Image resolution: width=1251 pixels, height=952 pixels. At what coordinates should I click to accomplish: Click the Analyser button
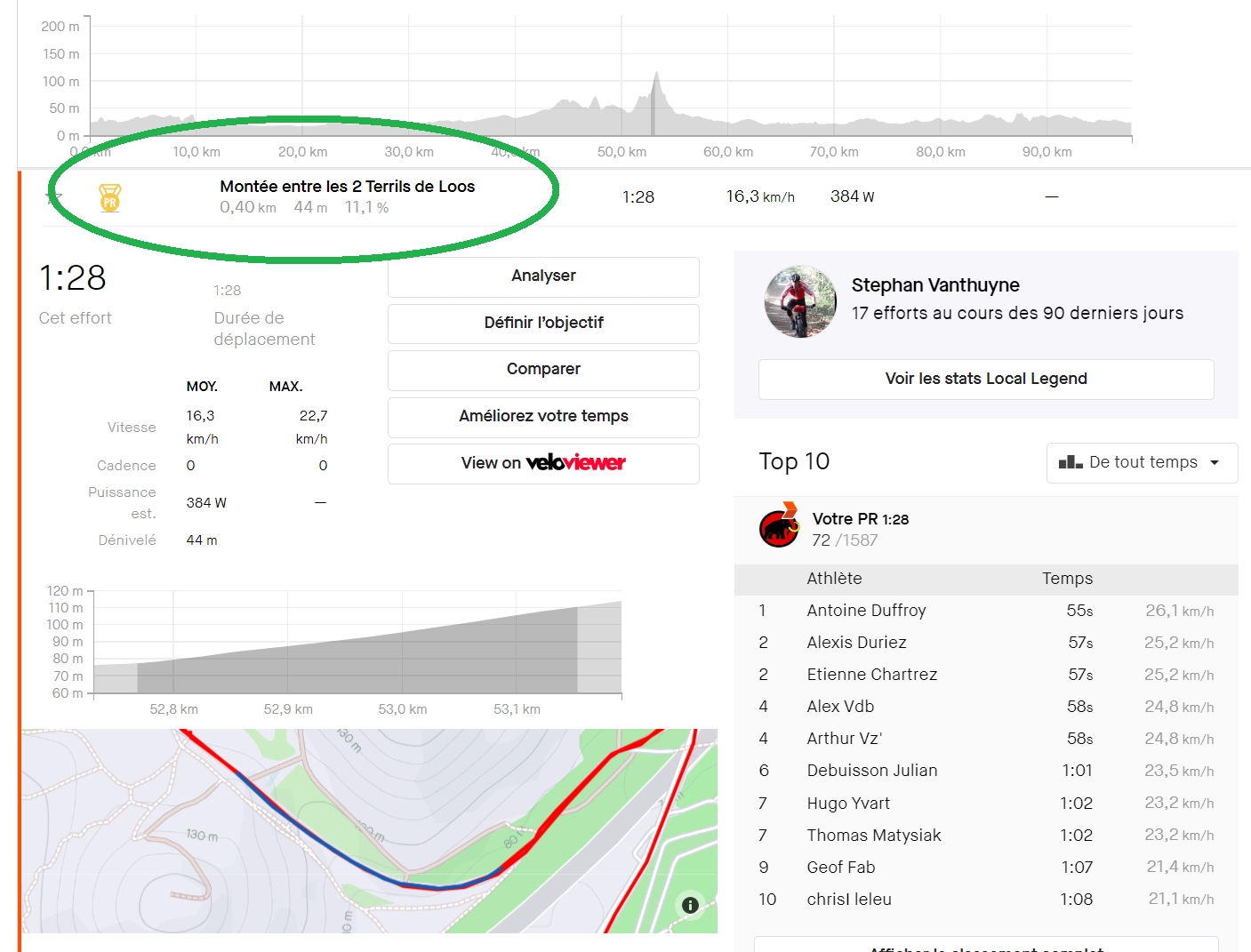[x=543, y=276]
